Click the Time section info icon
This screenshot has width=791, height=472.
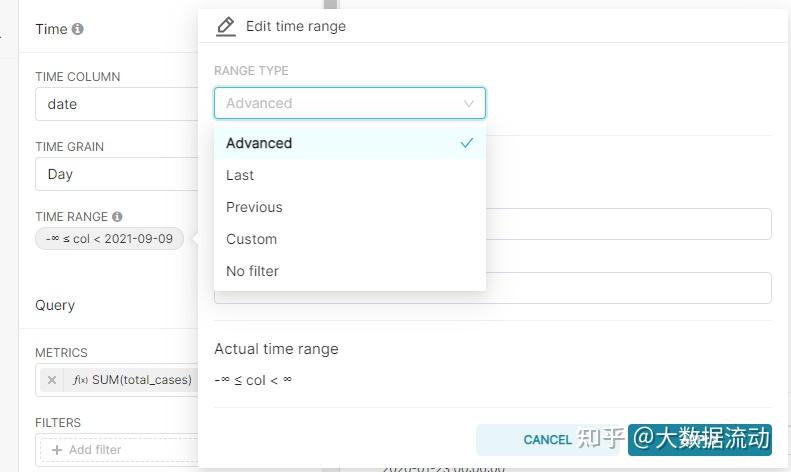(78, 29)
